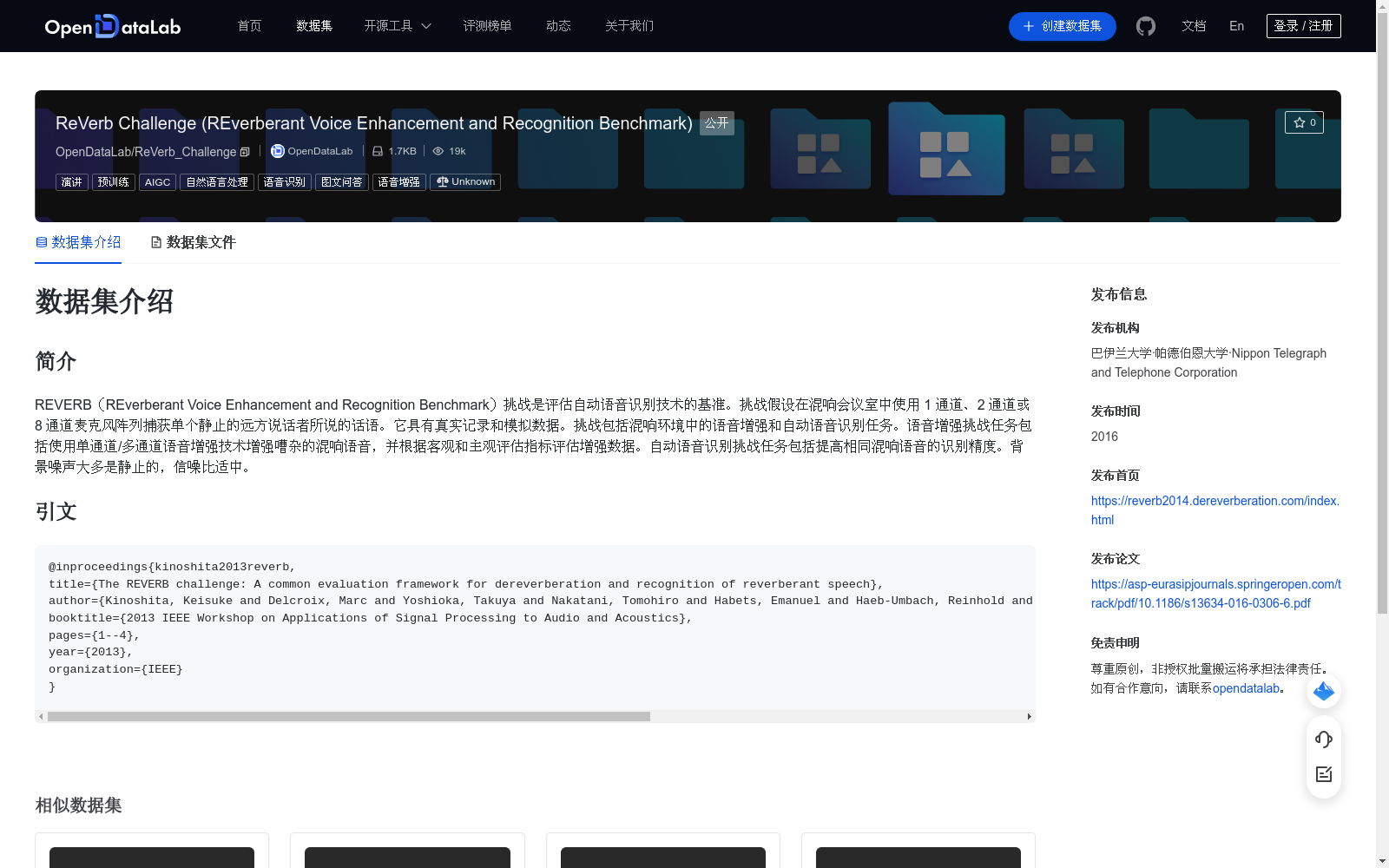Click the 免责申明 heading

[1116, 643]
